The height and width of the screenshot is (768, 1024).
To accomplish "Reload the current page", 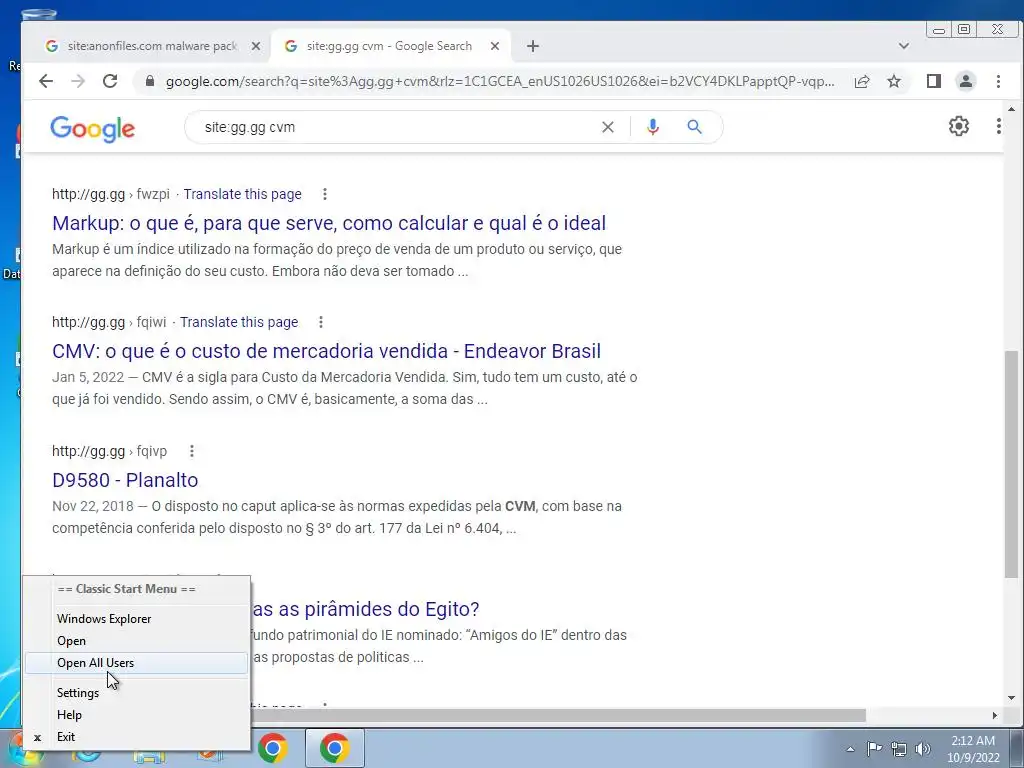I will pos(110,81).
